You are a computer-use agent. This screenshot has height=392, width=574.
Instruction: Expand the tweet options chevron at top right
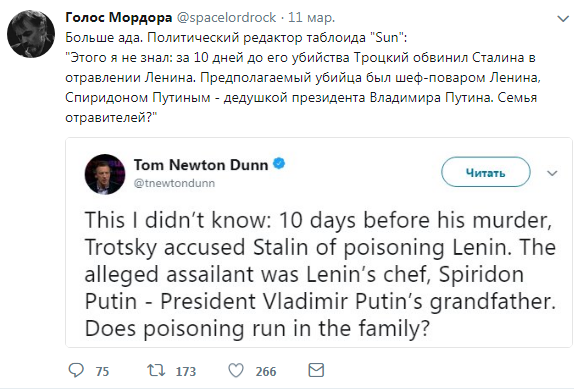point(563,18)
